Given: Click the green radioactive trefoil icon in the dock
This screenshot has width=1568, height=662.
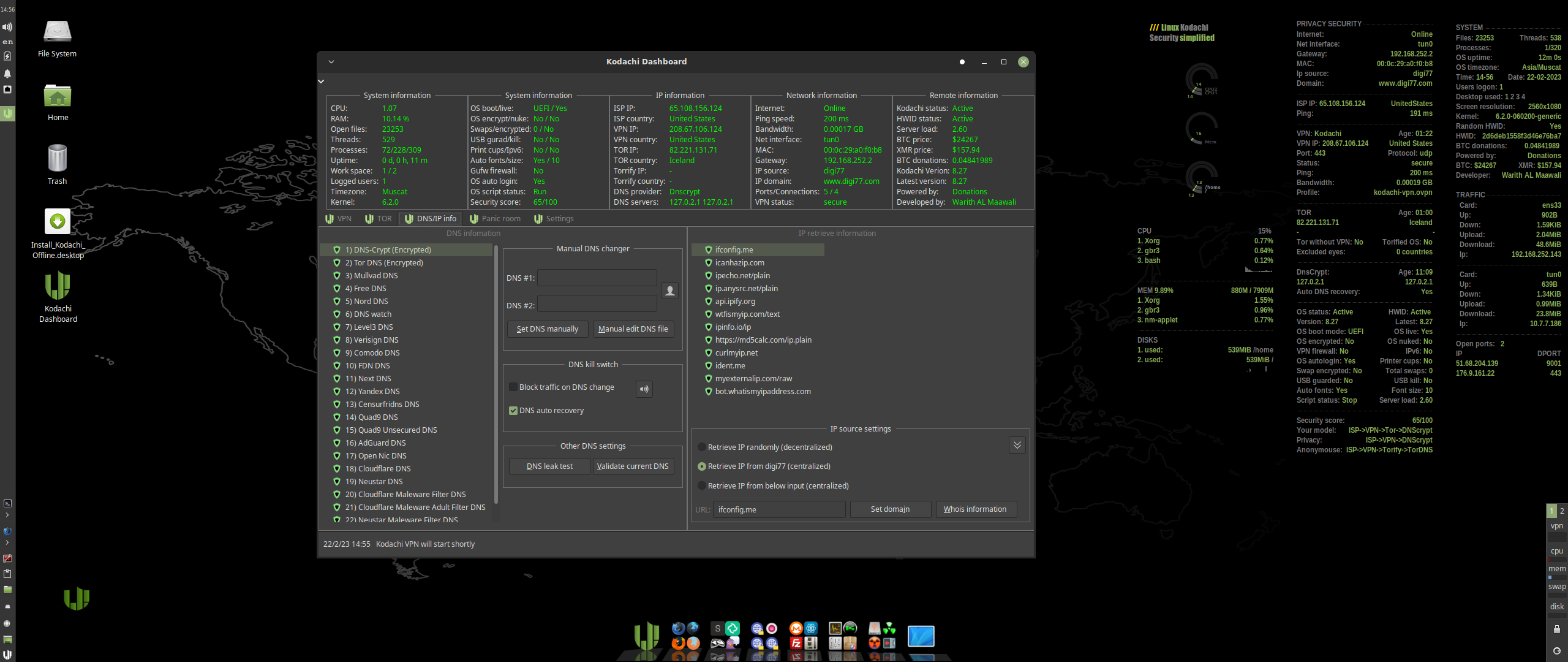Looking at the screenshot, I should [889, 628].
